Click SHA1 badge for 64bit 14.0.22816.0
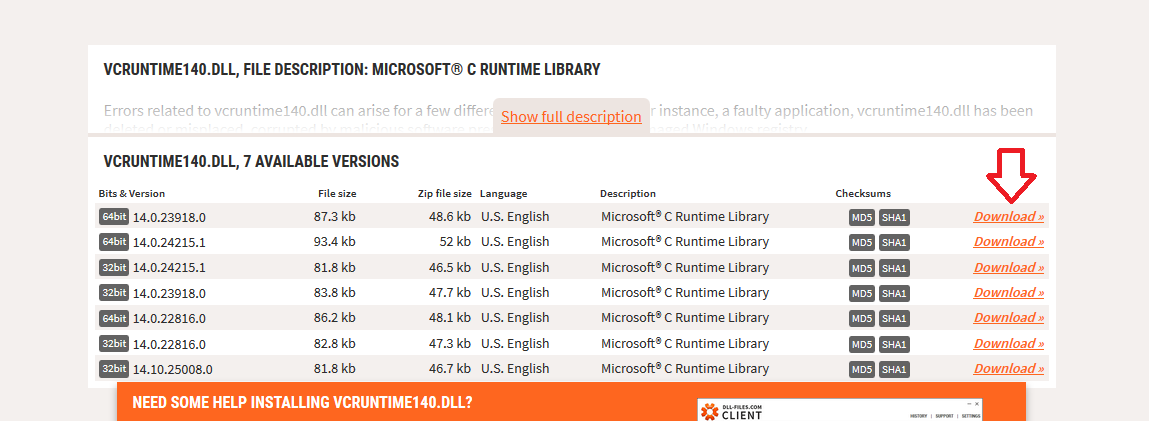The image size is (1149, 421). tap(894, 318)
